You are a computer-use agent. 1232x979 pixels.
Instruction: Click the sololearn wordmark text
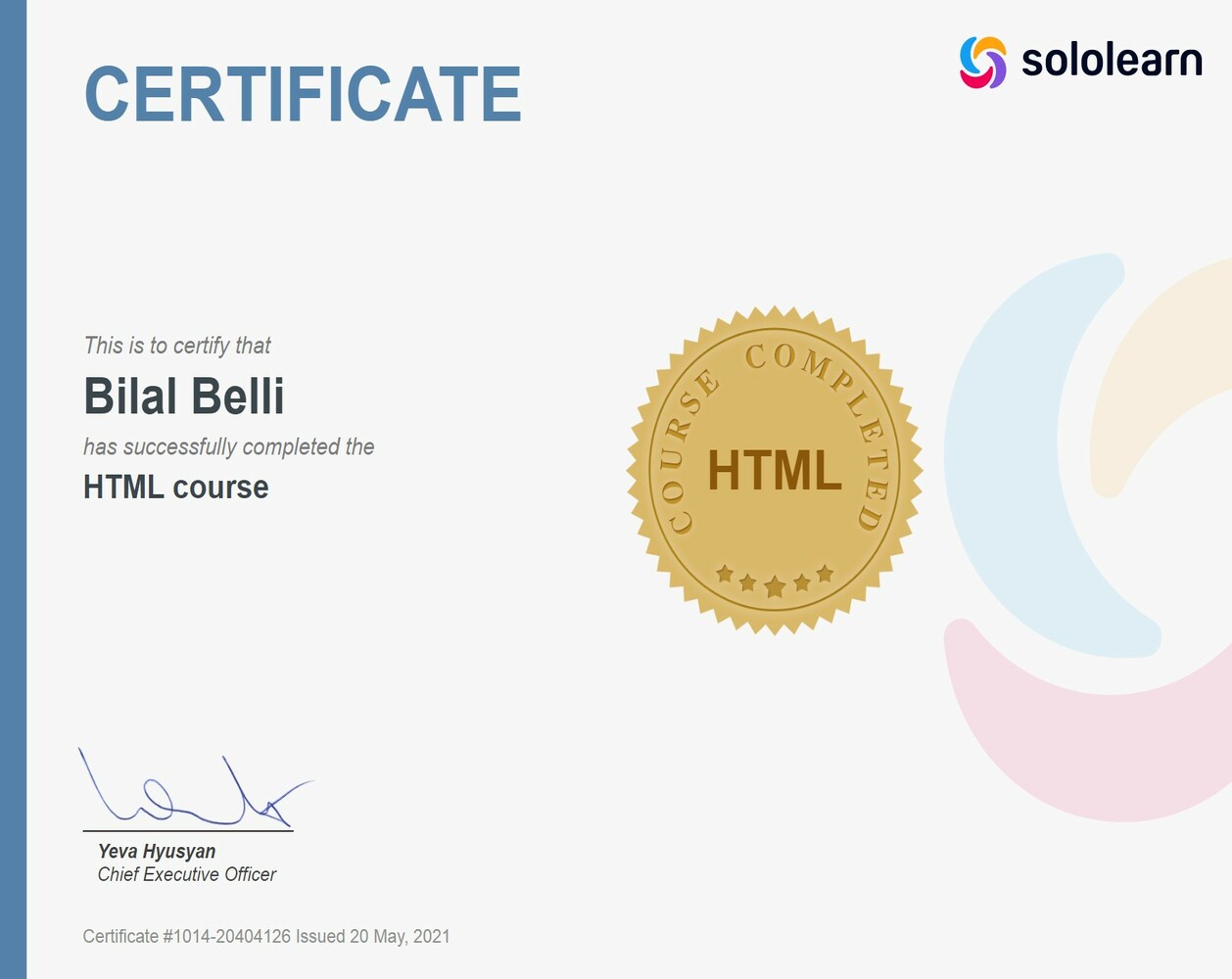(x=1112, y=60)
